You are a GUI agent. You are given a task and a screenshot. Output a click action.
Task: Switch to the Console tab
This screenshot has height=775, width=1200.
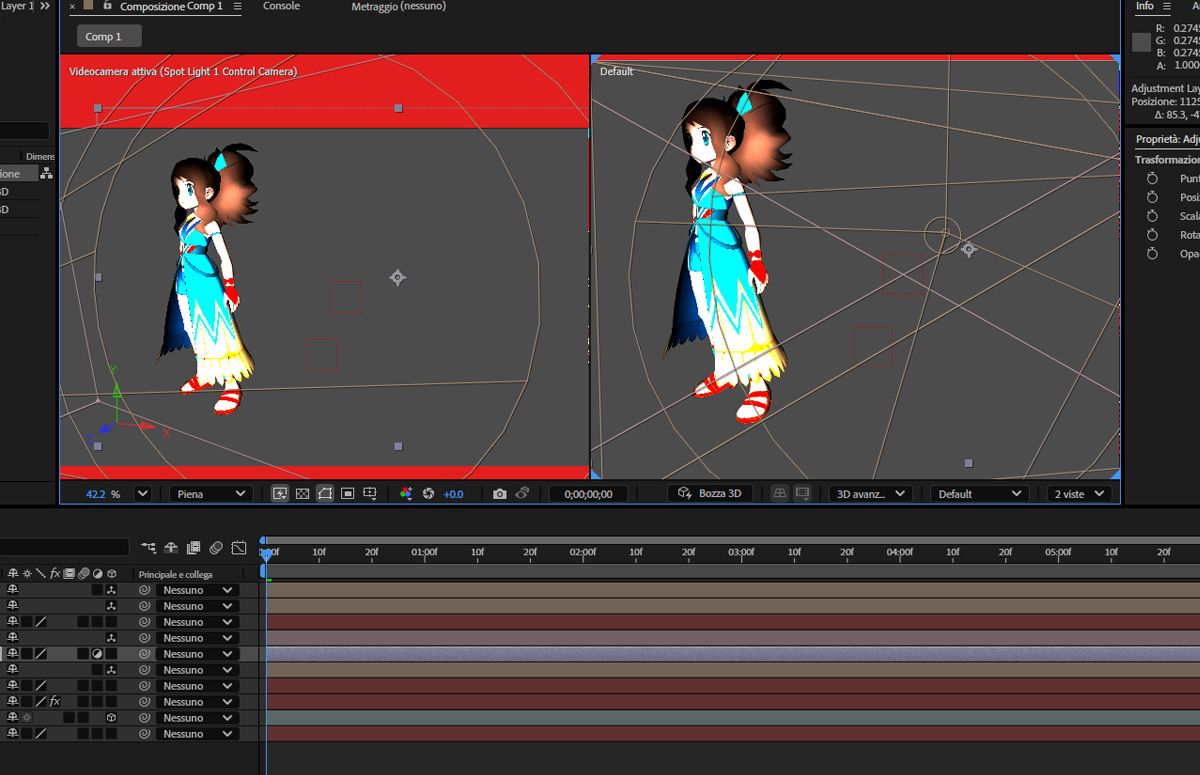[281, 7]
